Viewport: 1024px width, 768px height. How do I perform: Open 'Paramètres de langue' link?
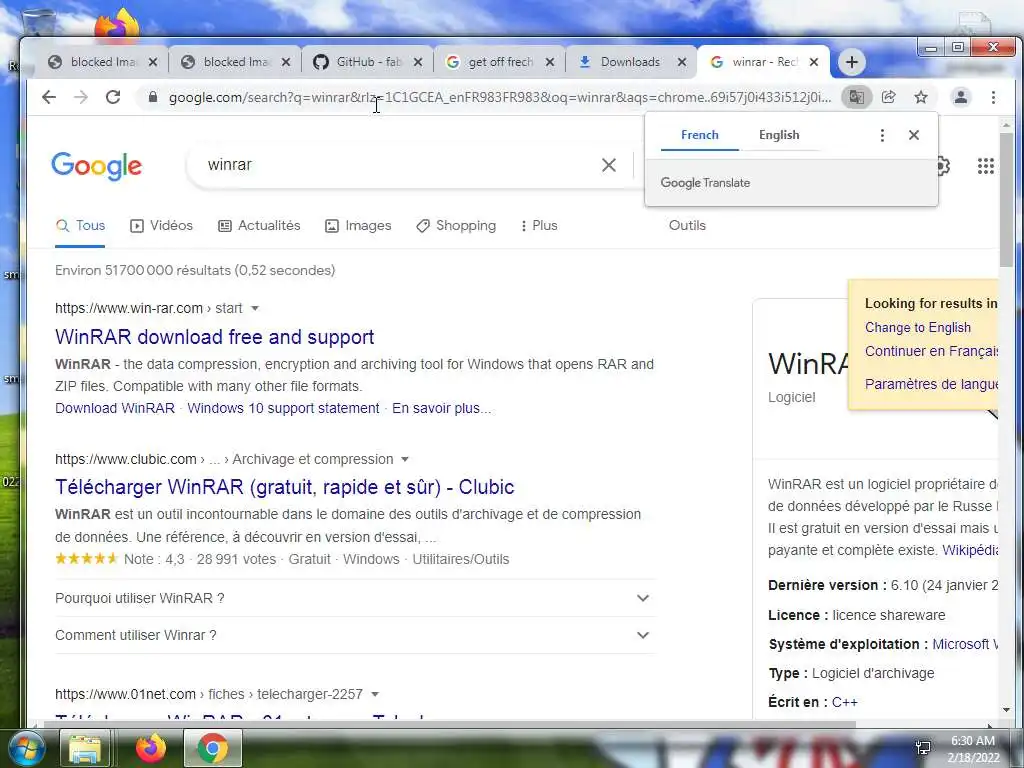tap(931, 384)
